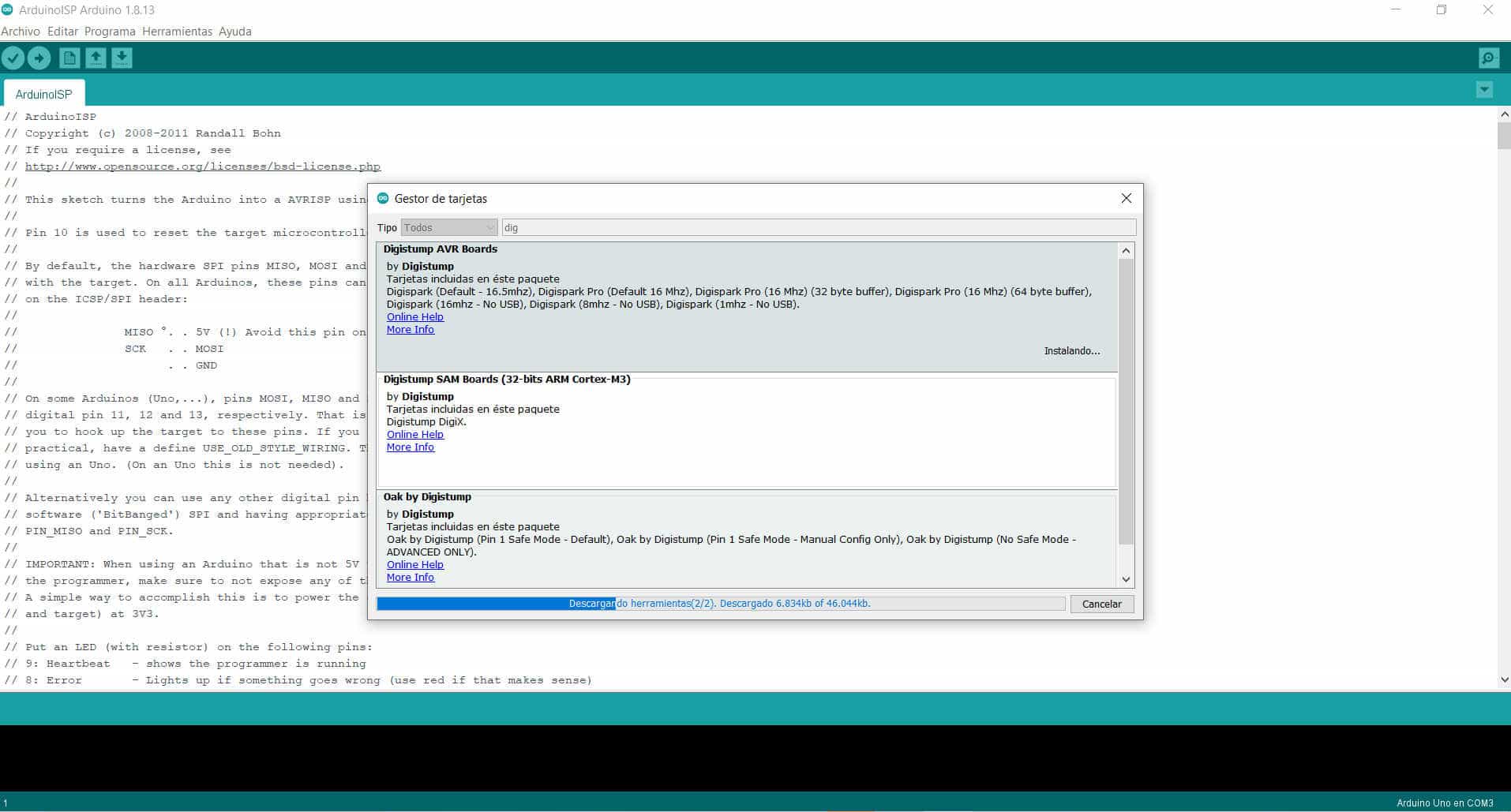Select the Digistump AVR Boards entry title
Image resolution: width=1511 pixels, height=812 pixels.
point(441,249)
